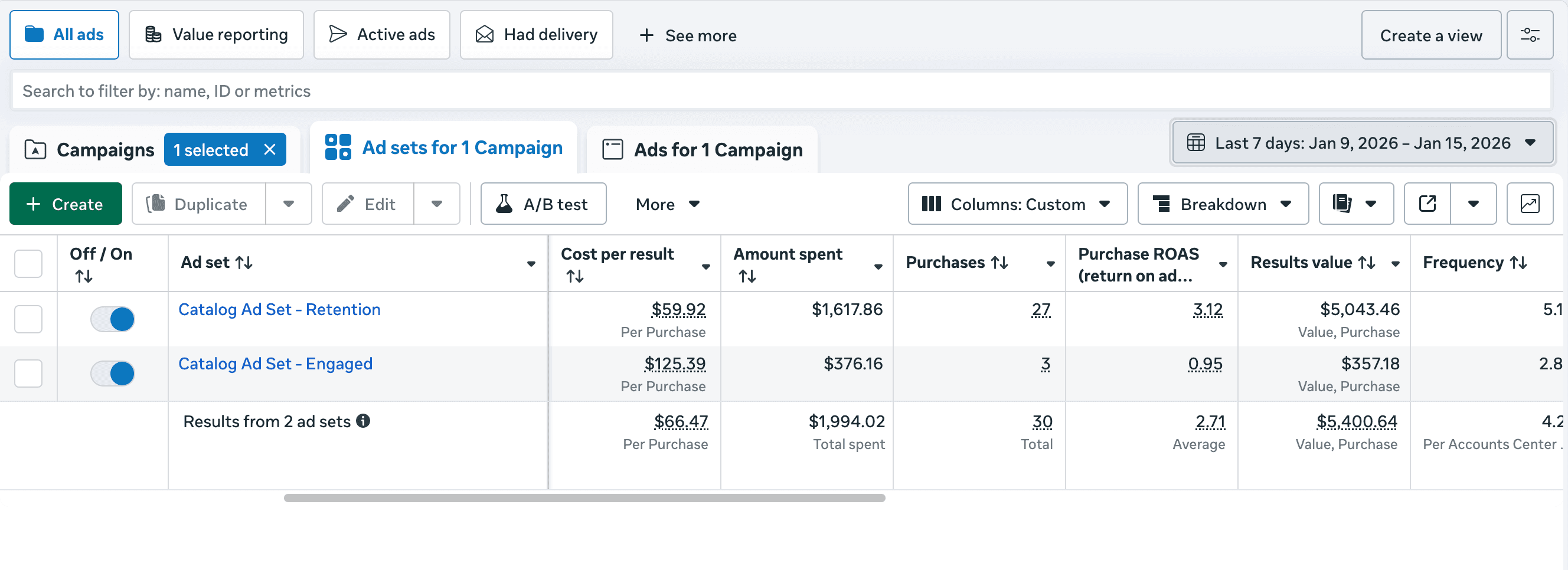Turn off Catalog Ad Set - Engaged
This screenshot has width=1568, height=570.
pos(113,374)
